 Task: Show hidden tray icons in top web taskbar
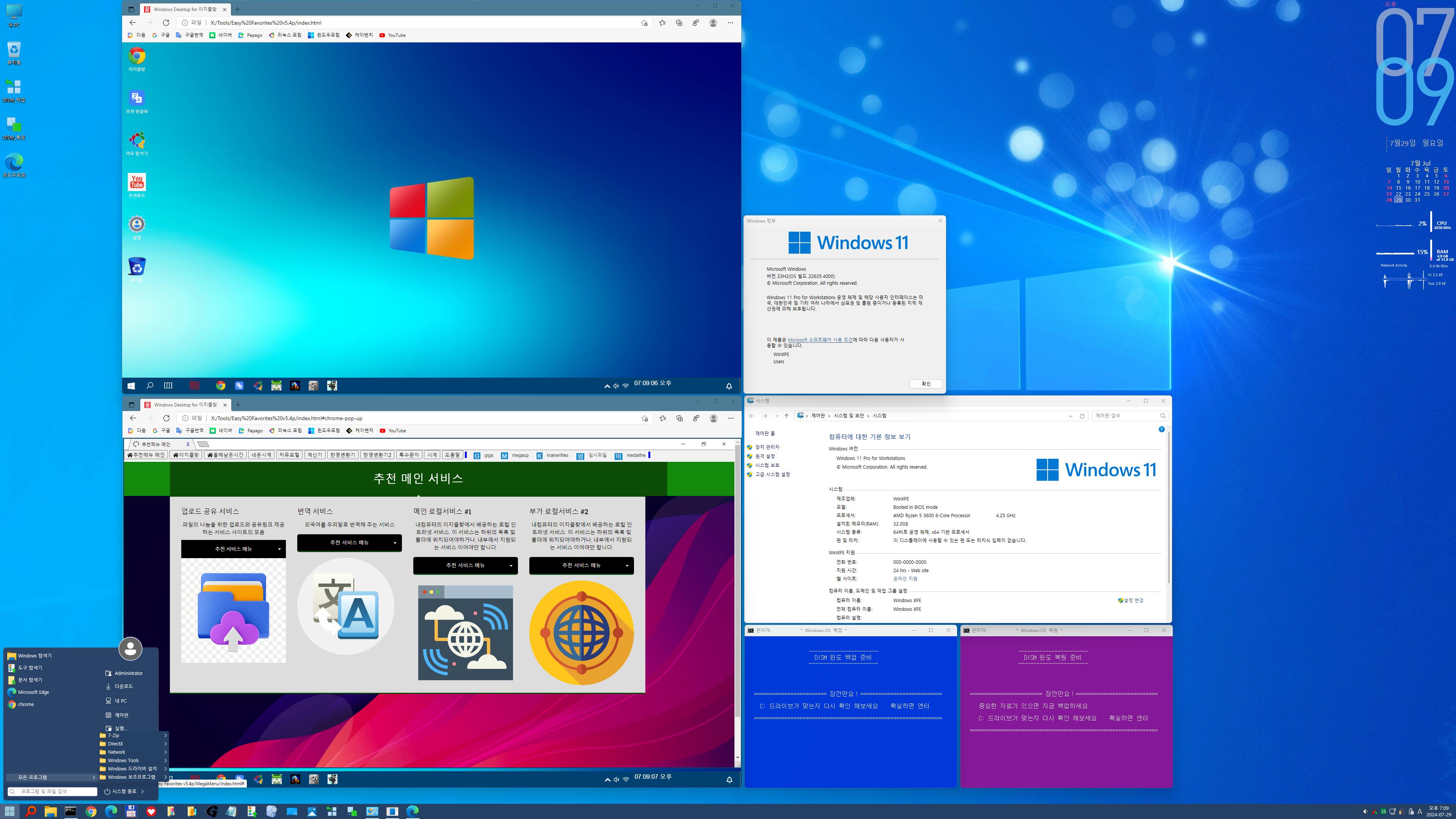[607, 386]
